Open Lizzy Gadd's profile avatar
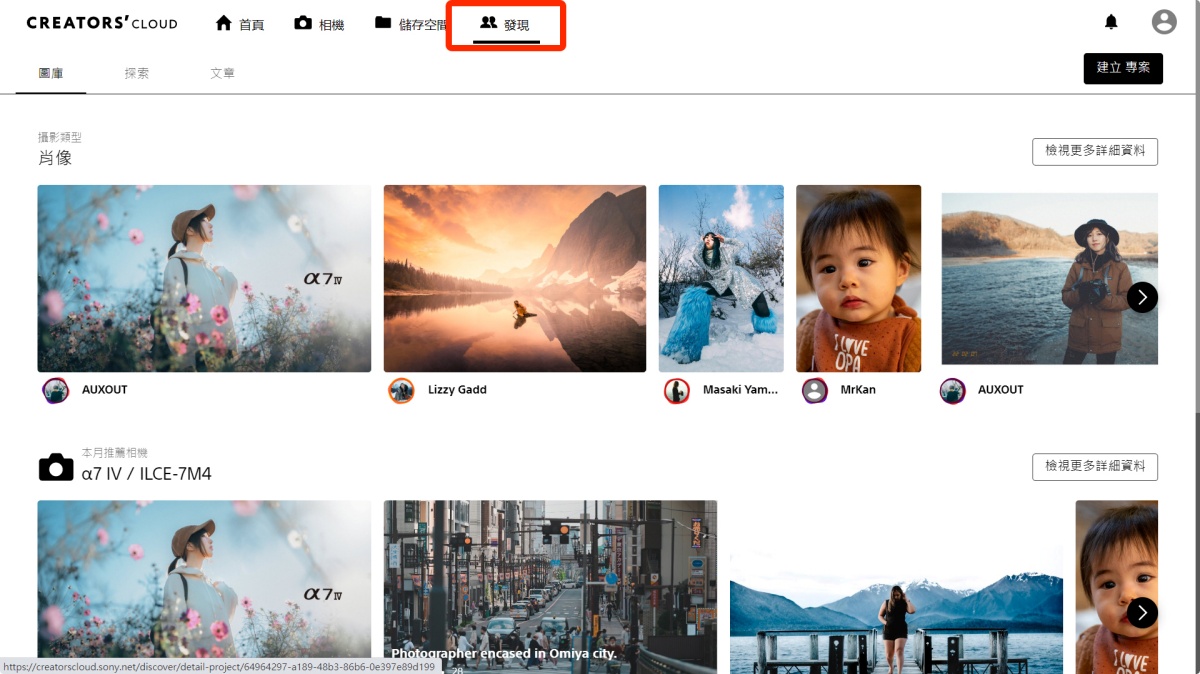The width and height of the screenshot is (1200, 674). click(401, 390)
